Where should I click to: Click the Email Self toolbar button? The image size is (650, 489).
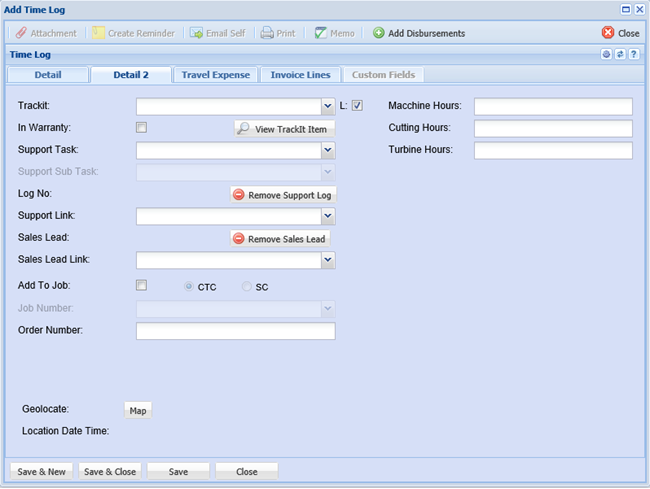tap(217, 33)
